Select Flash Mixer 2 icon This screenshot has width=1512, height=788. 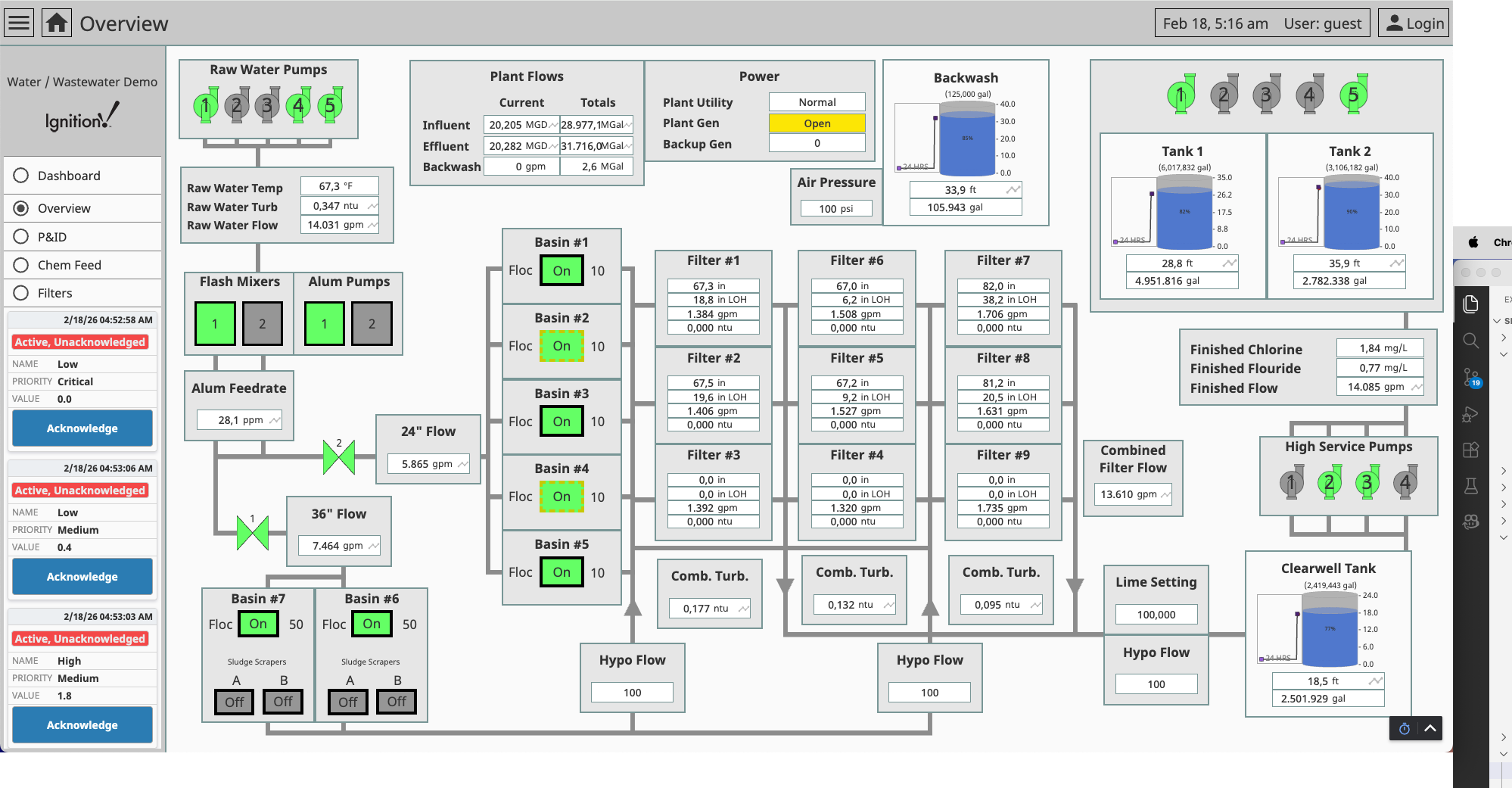click(x=263, y=323)
